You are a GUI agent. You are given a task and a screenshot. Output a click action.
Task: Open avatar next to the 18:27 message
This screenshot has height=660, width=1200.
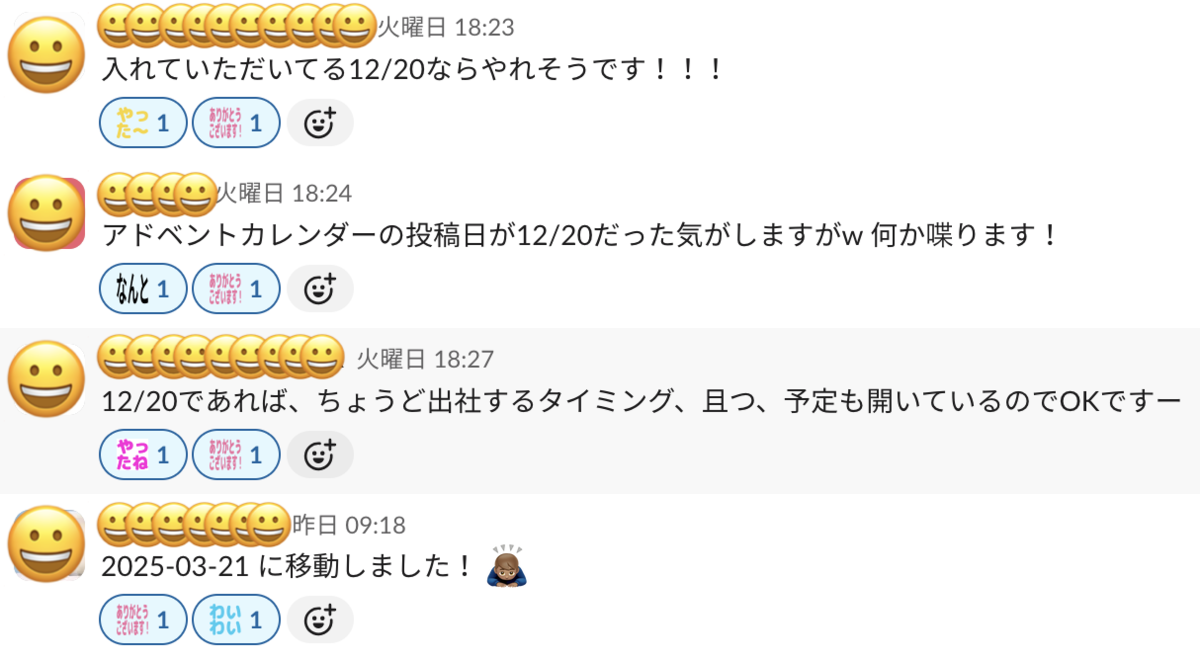46,379
